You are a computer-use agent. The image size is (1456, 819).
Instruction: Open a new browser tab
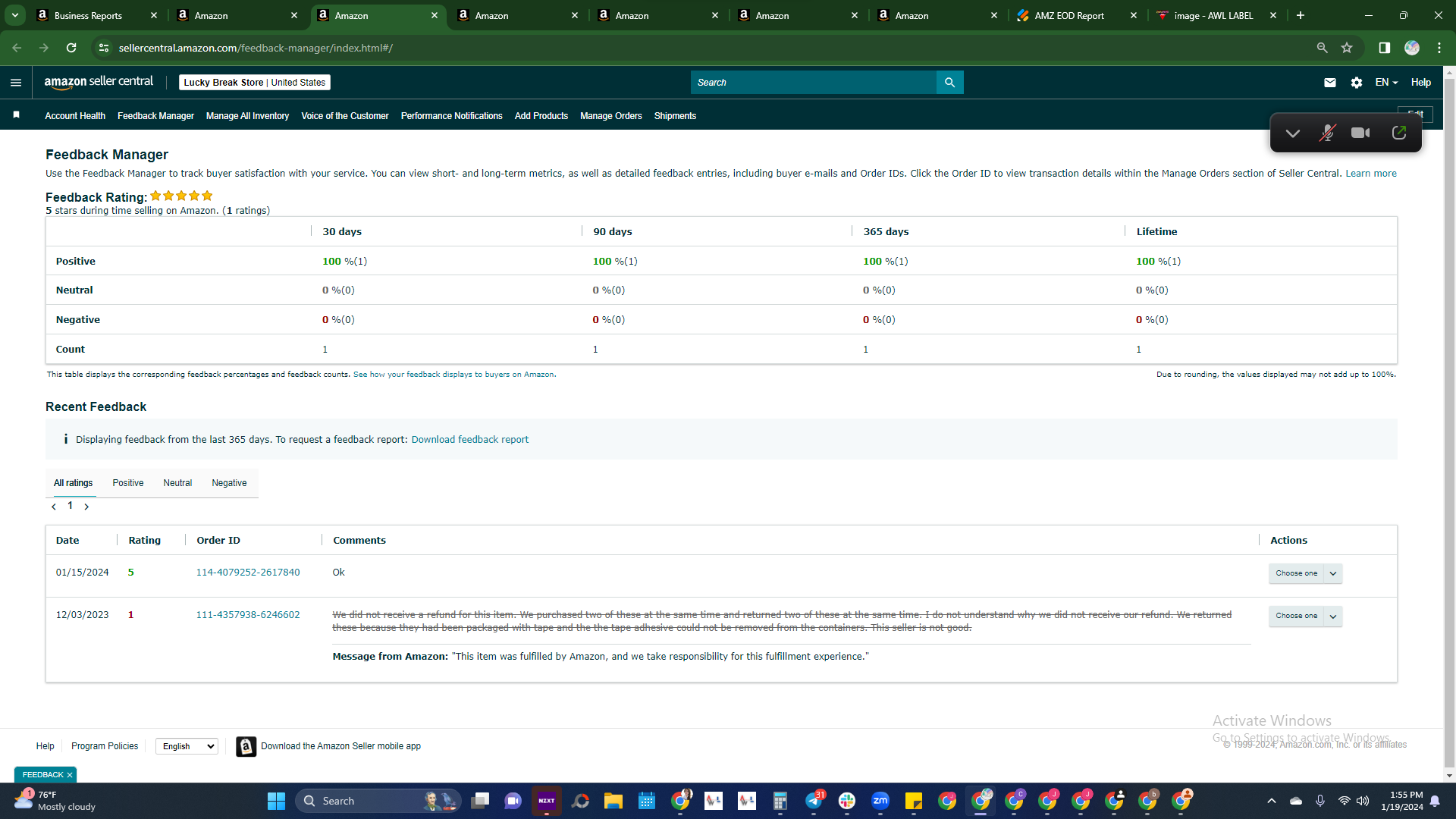1301,15
